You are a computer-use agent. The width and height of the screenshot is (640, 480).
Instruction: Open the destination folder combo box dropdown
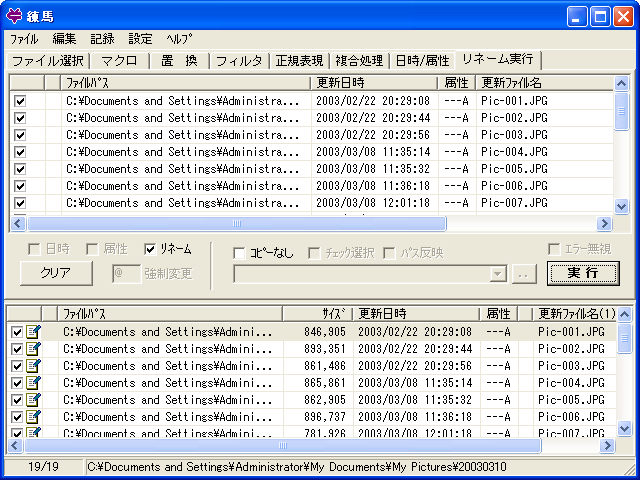click(498, 274)
